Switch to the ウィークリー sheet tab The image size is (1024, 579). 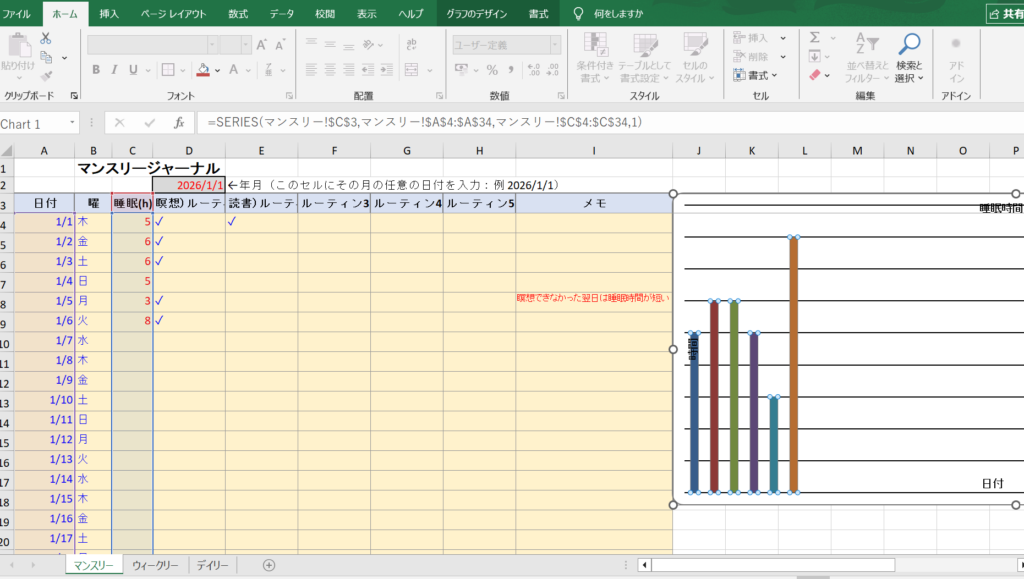pos(155,566)
